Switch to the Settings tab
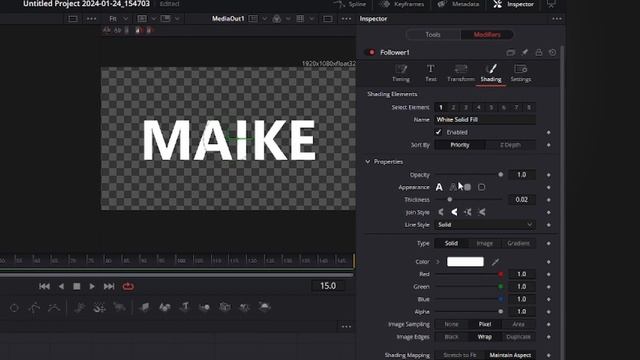The image size is (640, 360). click(x=521, y=73)
